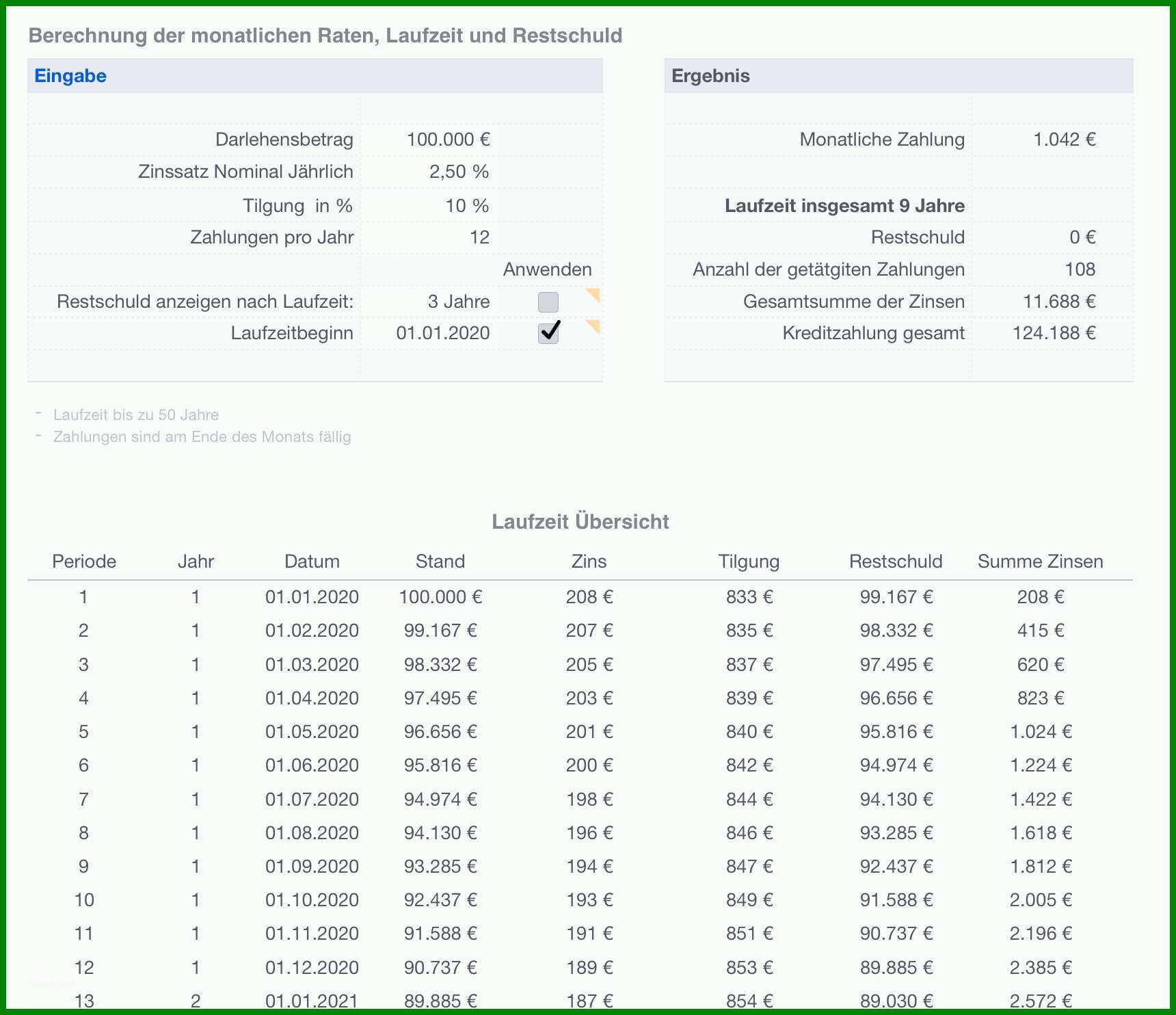Select Summe Zinsen cell 1.618 €
1176x1015 pixels.
click(1041, 833)
